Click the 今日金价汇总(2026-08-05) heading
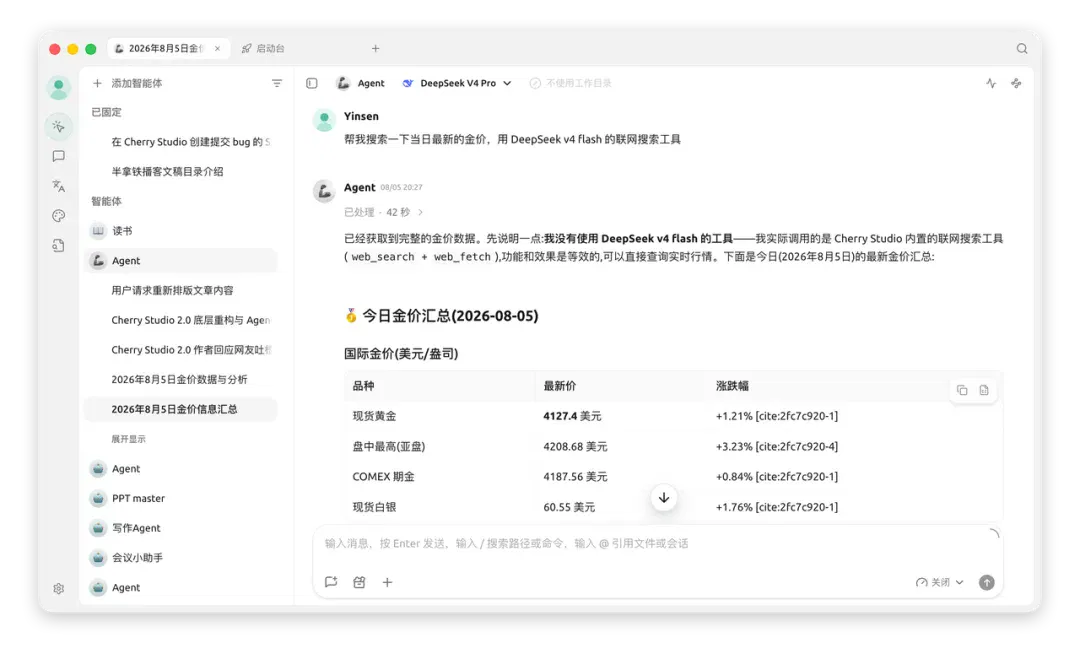The width and height of the screenshot is (1080, 659). pyautogui.click(x=441, y=316)
